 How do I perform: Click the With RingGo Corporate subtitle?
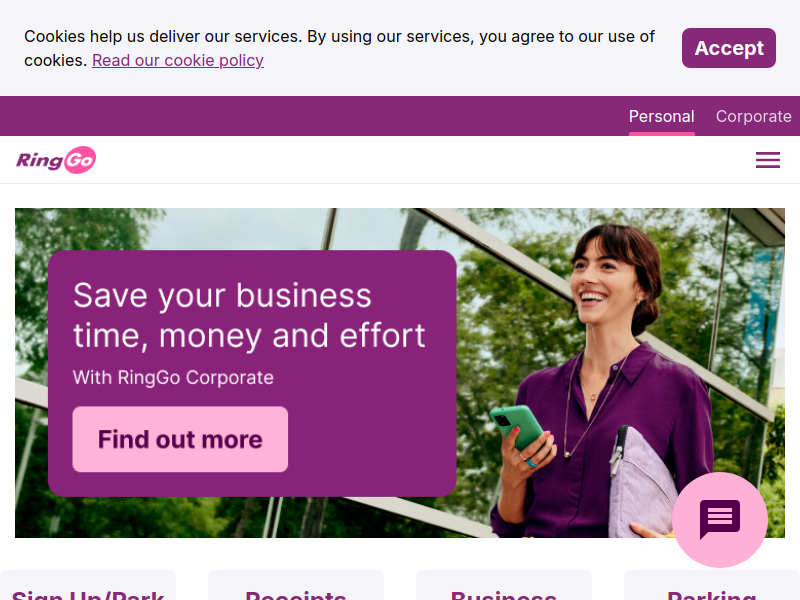(x=173, y=378)
